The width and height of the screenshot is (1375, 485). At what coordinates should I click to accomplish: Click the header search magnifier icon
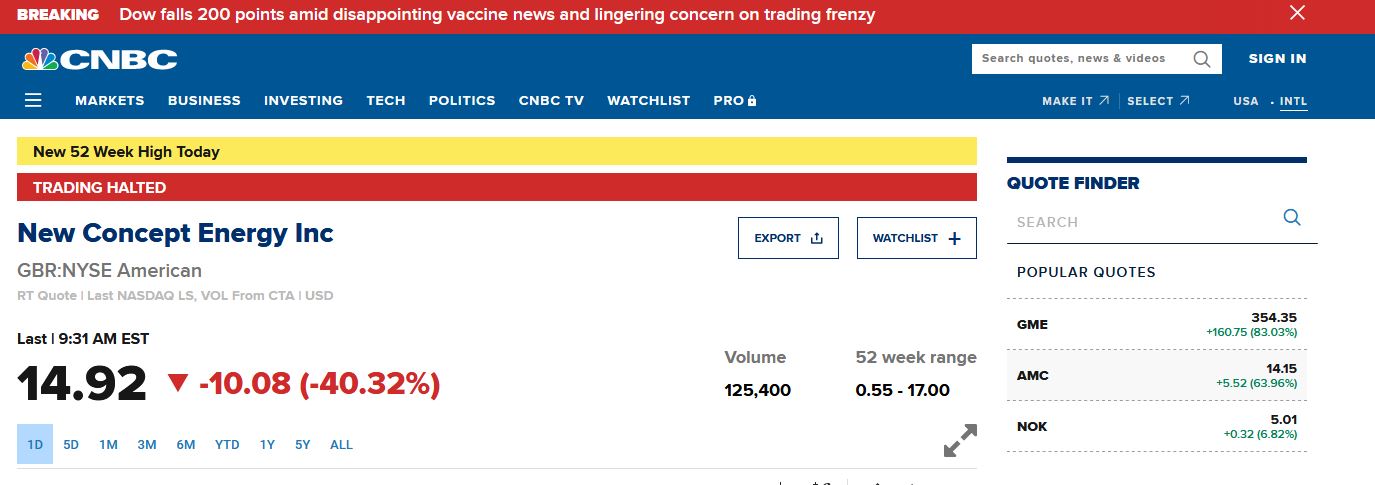click(x=1201, y=59)
